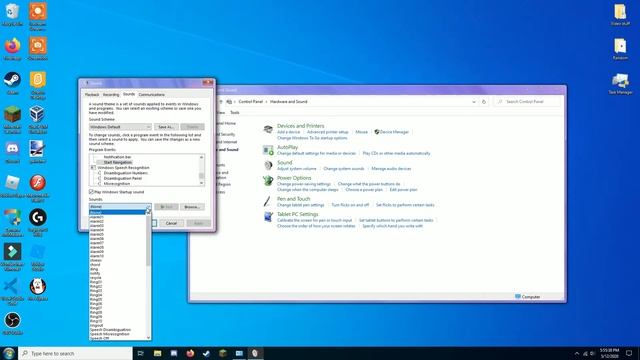The height and width of the screenshot is (360, 640).
Task: Click the Devices and Printers icon
Action: click(268, 130)
